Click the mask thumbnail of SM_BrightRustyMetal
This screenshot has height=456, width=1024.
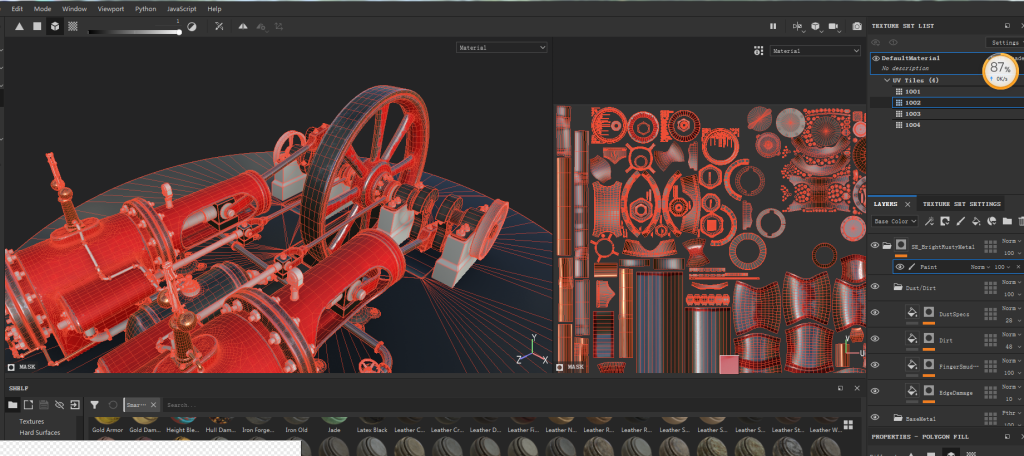[x=901, y=245]
